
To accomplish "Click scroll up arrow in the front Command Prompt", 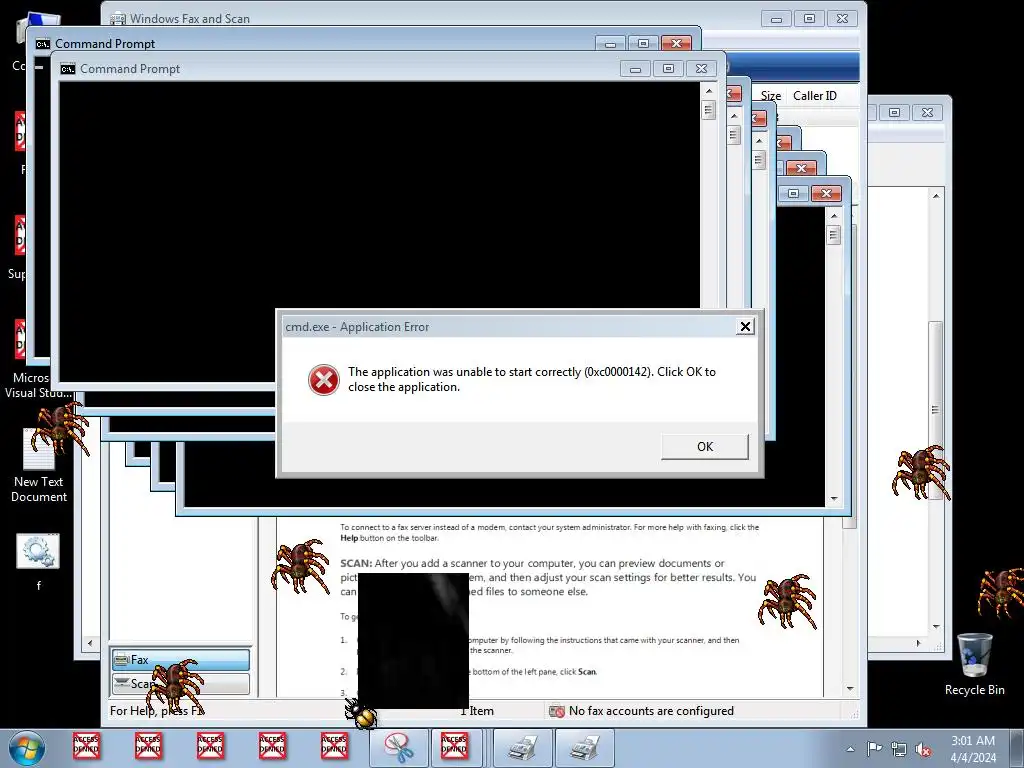I will point(709,90).
